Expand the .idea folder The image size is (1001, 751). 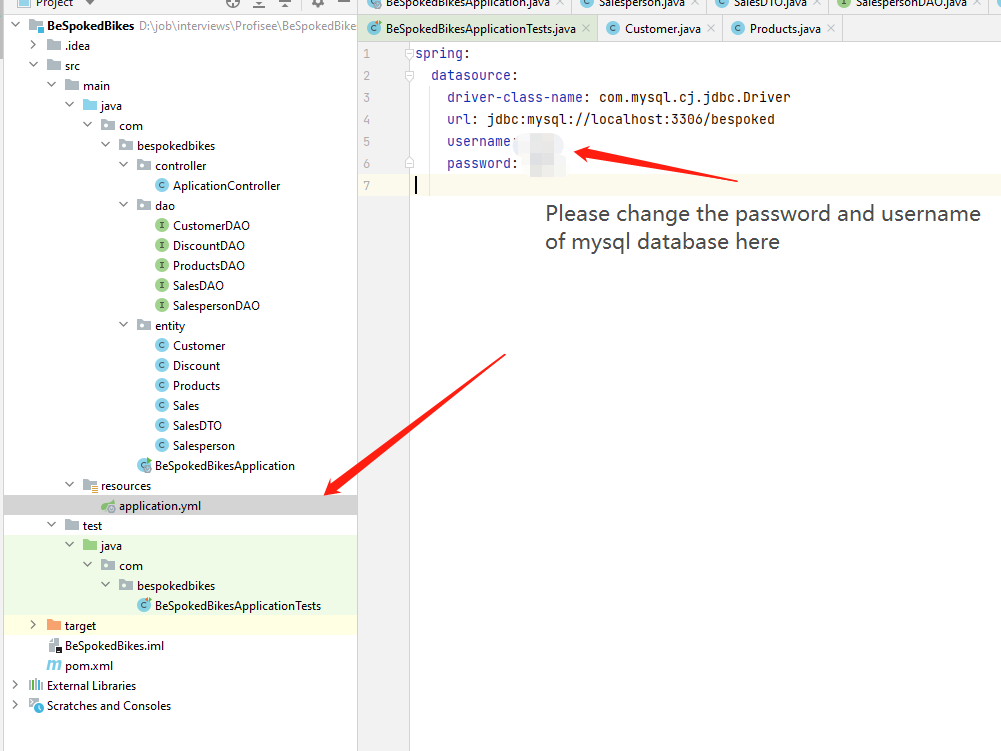33,45
